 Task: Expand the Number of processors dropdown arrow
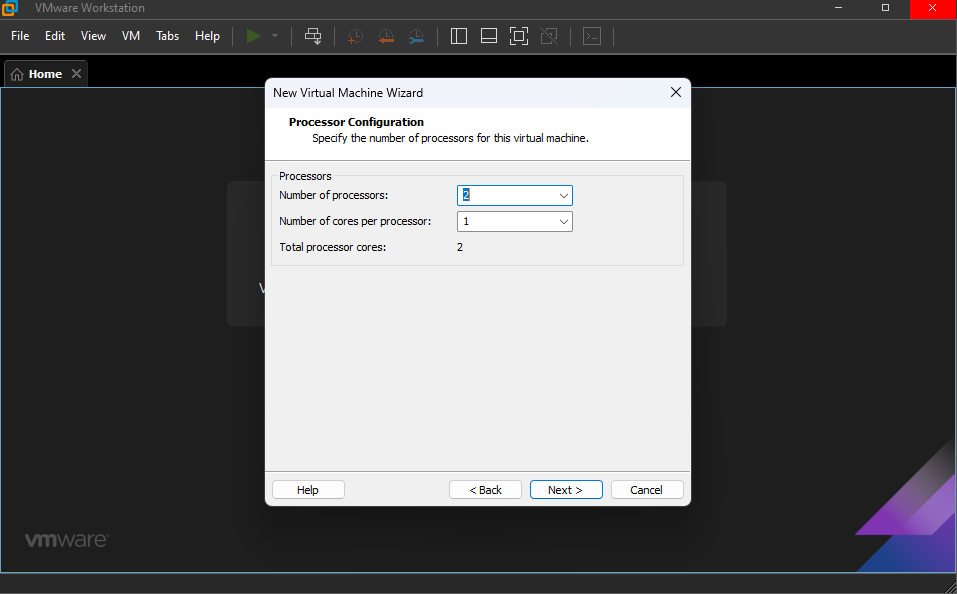[563, 196]
